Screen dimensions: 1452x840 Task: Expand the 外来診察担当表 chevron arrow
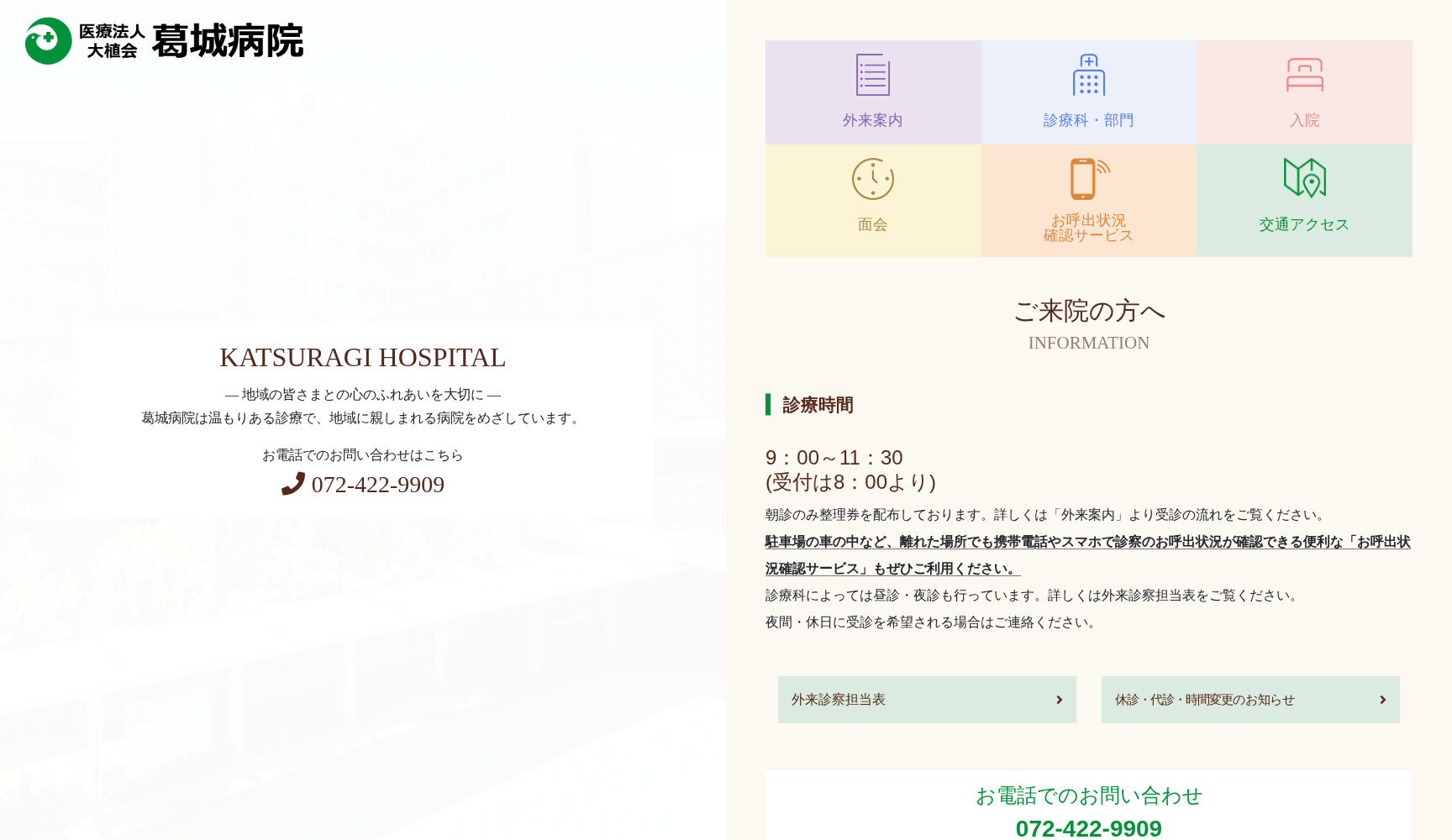tap(1058, 699)
